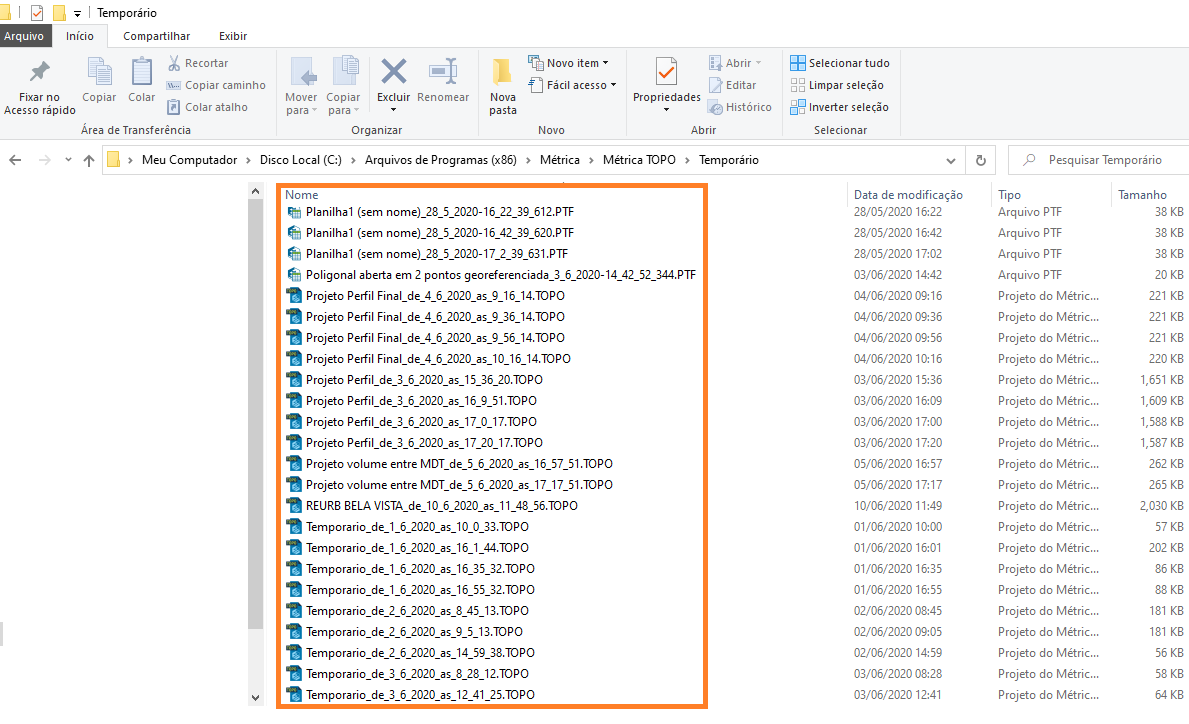Click the Nova pasta folder icon
The width and height of the screenshot is (1189, 724).
(502, 73)
